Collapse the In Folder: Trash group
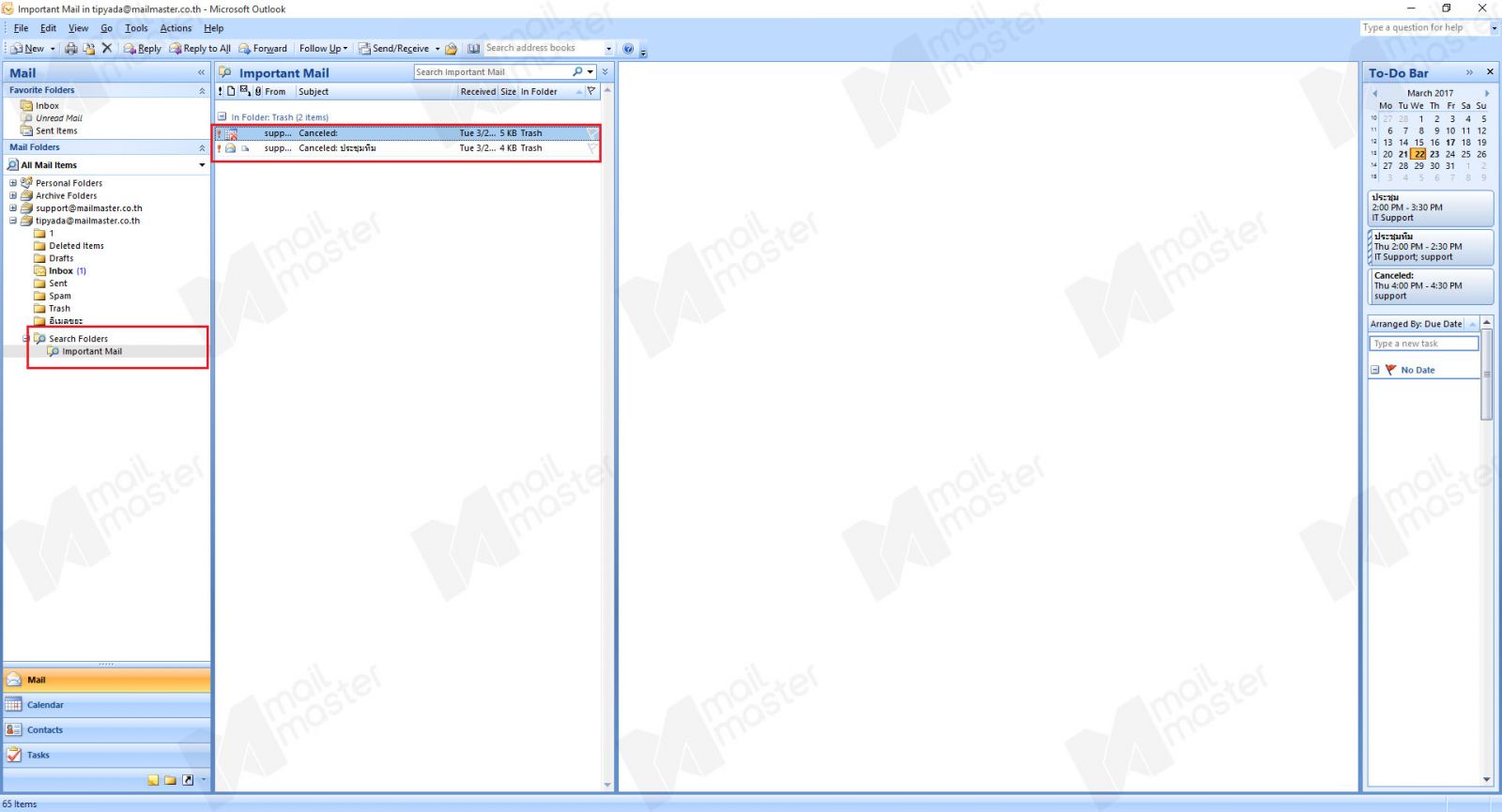 [222, 117]
